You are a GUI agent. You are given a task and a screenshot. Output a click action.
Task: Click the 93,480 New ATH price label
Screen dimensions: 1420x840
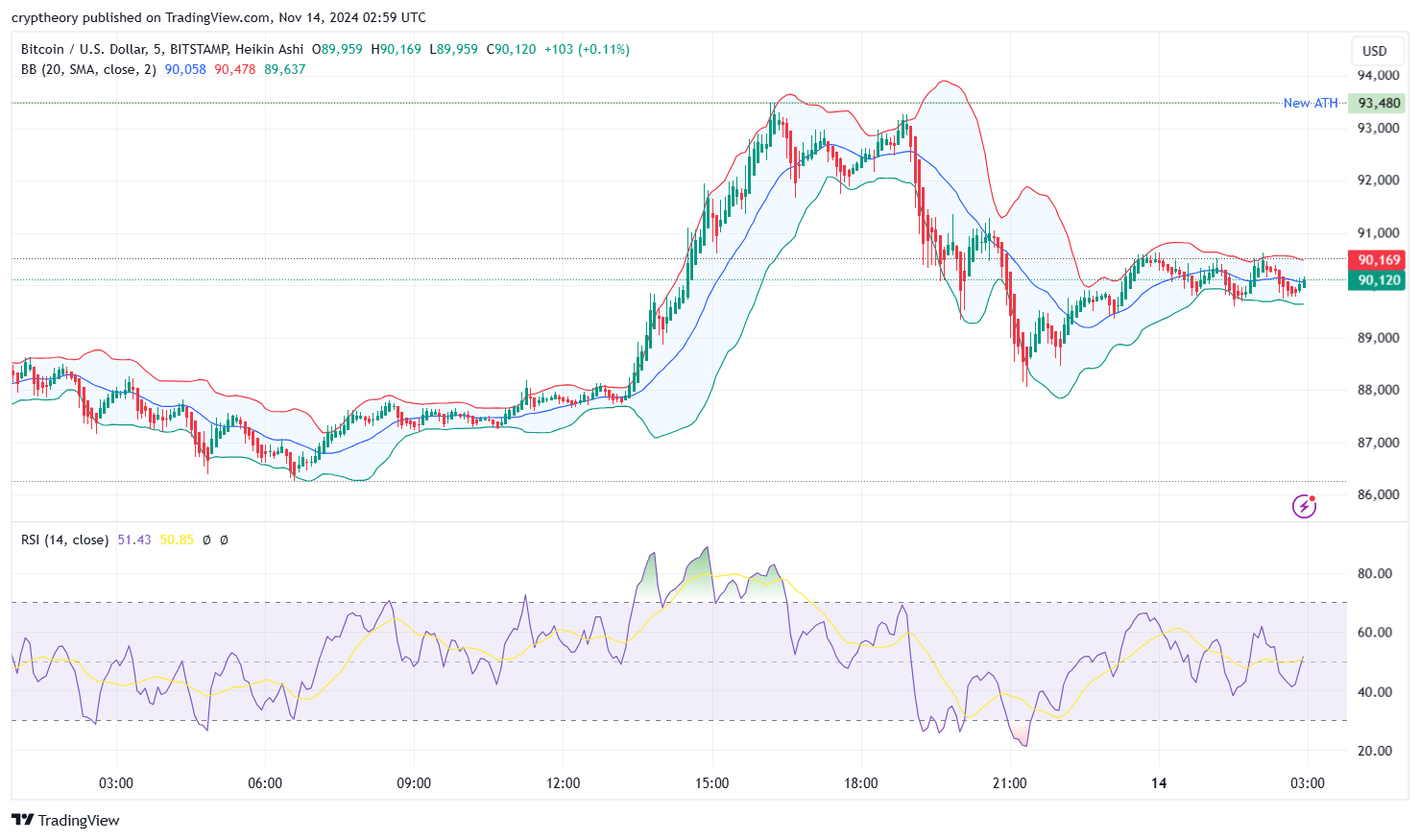coord(1379,103)
